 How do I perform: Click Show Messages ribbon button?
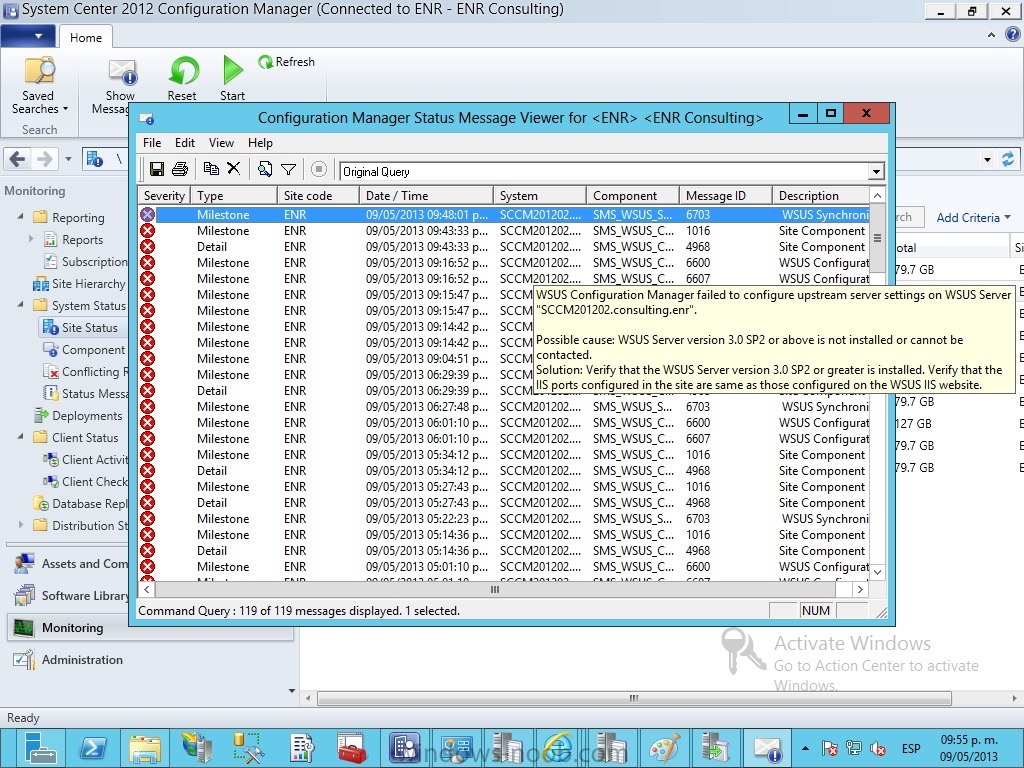point(118,86)
